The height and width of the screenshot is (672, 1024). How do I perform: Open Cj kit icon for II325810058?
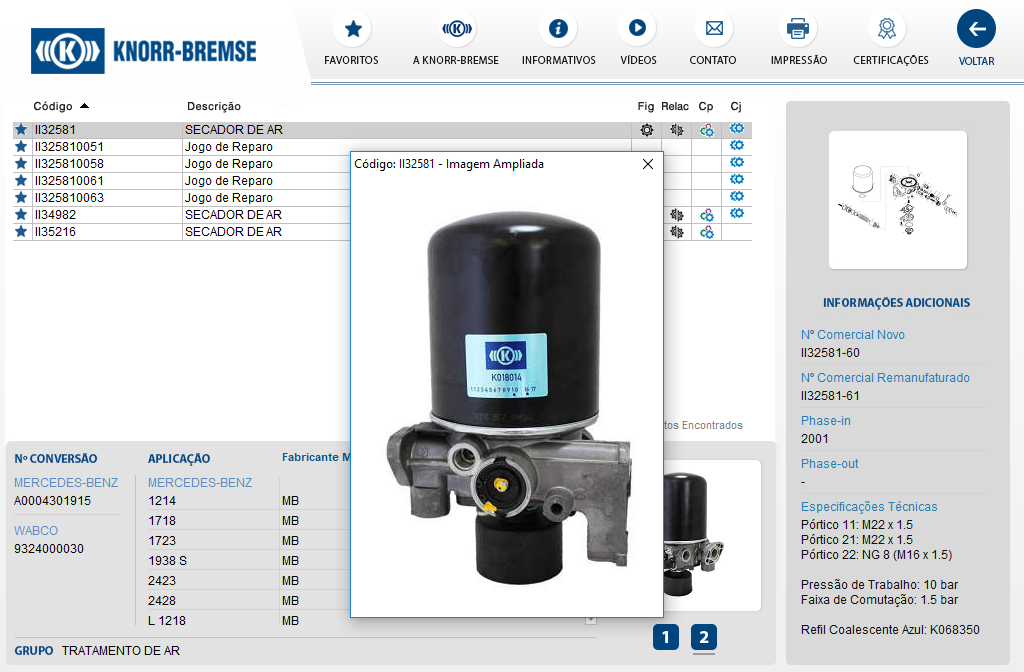(737, 164)
